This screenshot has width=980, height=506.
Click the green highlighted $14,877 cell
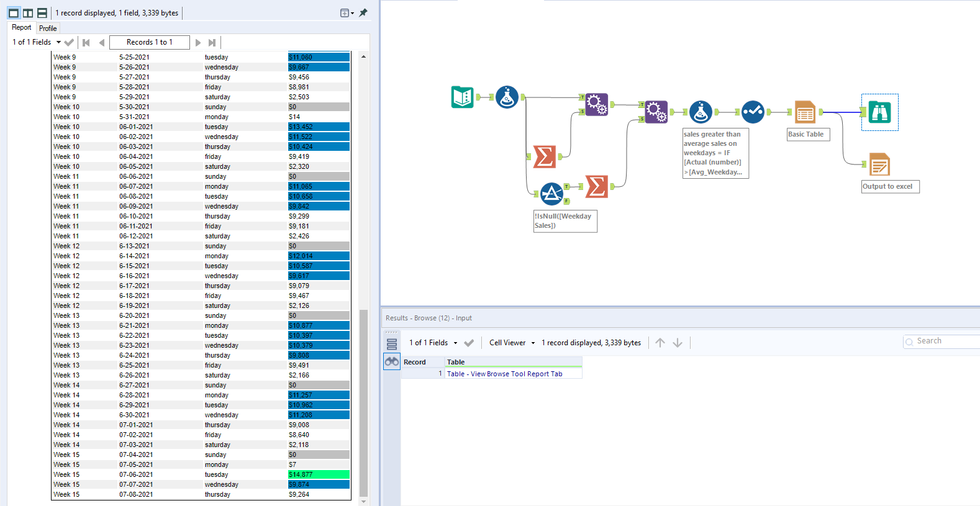(318, 475)
